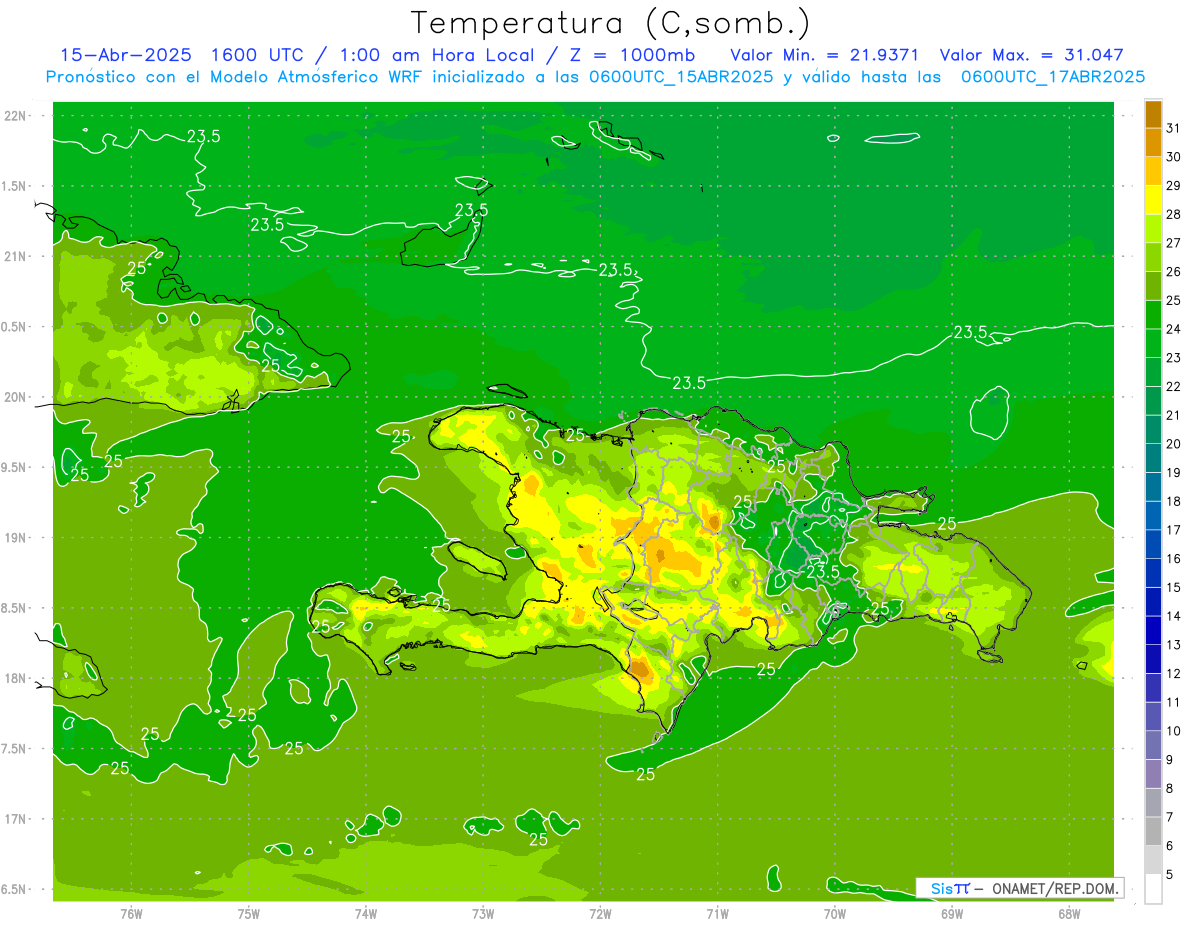Viewport: 1200px width, 927px height.
Task: Click the value '10' on color scale
Action: pos(1174,731)
